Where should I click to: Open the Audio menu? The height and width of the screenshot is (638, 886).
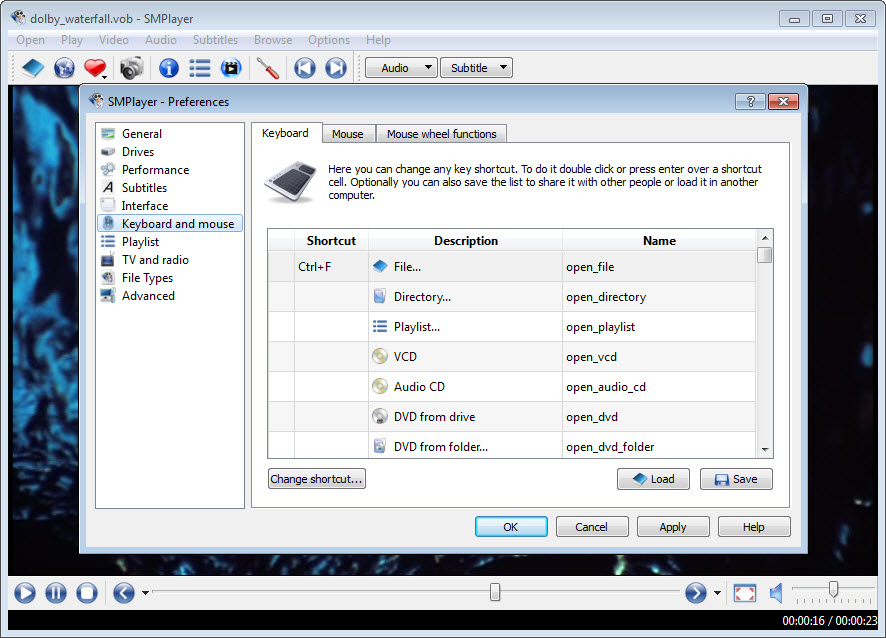tap(160, 40)
